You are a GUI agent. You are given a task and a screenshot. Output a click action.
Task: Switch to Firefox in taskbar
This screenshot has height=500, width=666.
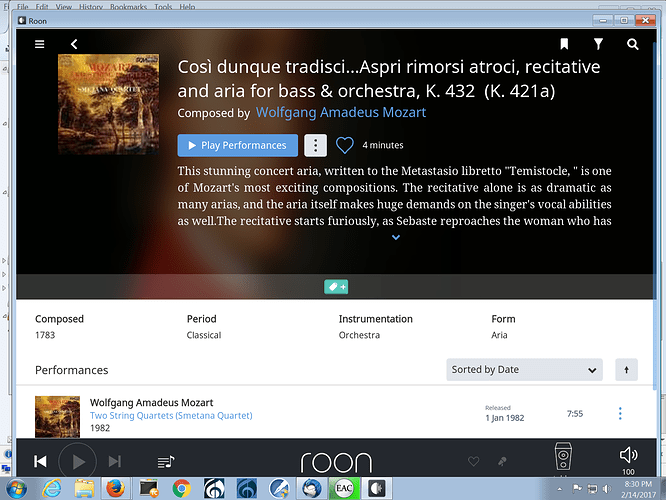point(115,489)
